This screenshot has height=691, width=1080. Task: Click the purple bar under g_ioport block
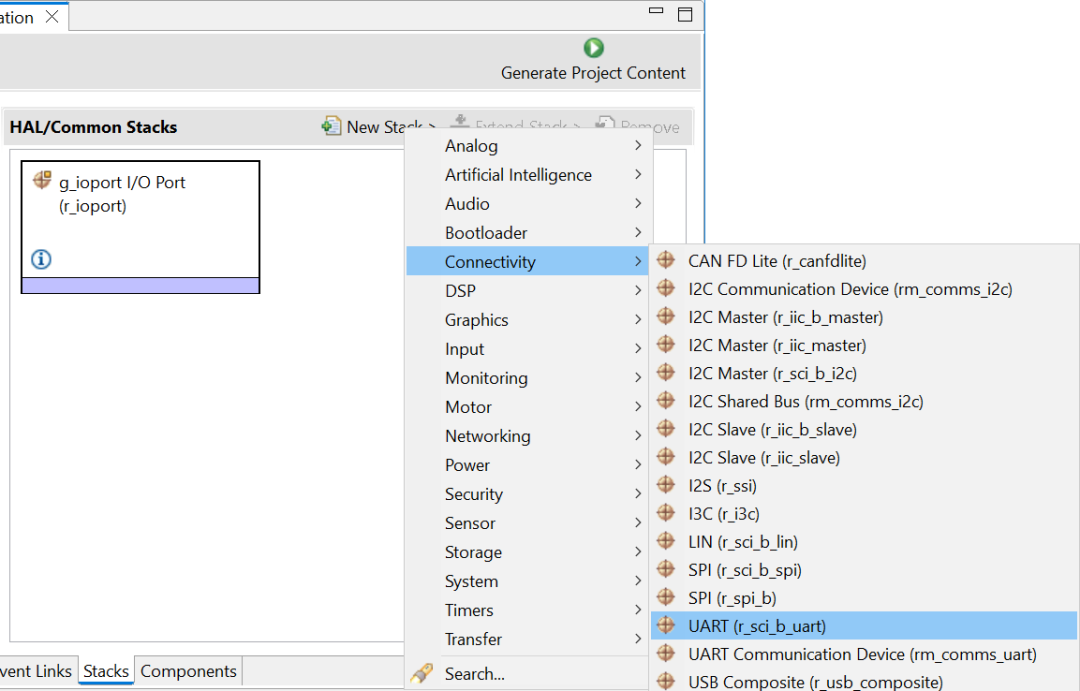140,286
